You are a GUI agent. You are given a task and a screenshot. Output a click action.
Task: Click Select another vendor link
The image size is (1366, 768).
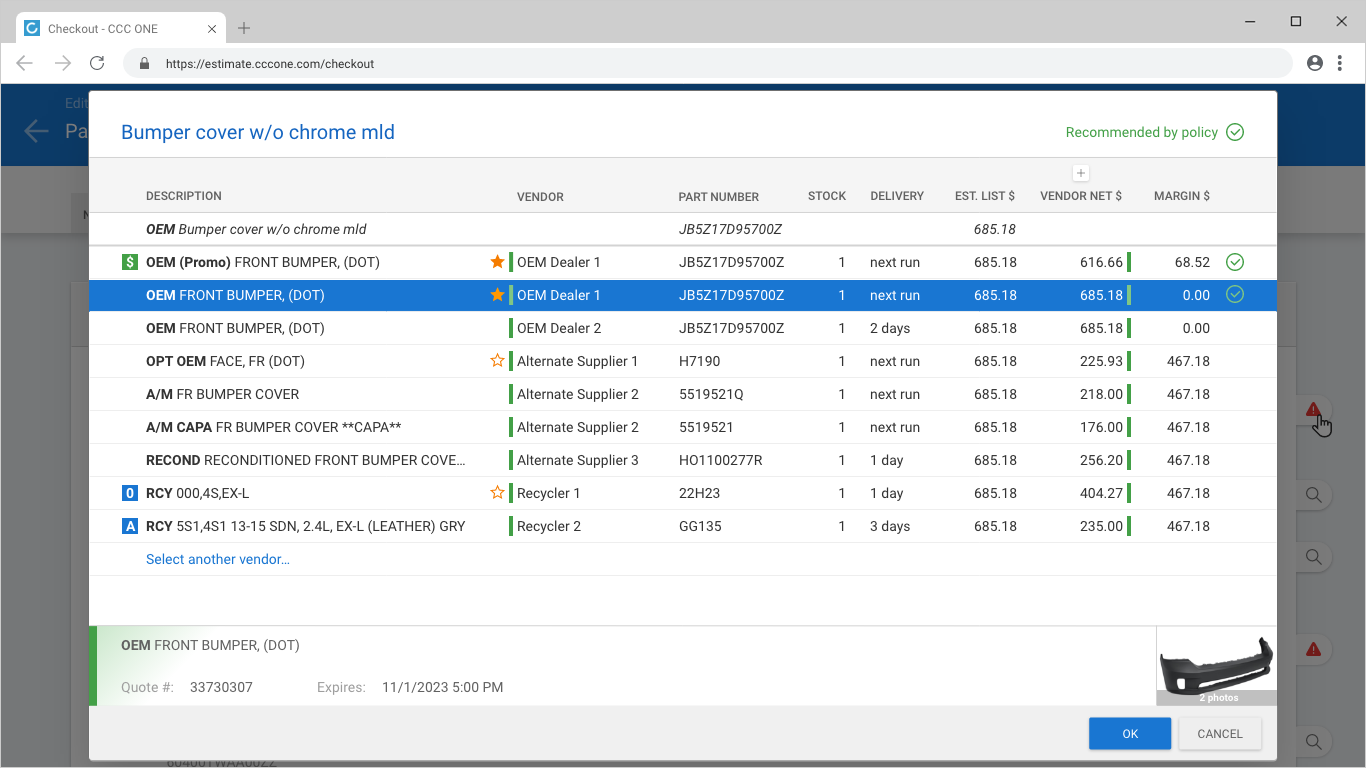point(218,559)
